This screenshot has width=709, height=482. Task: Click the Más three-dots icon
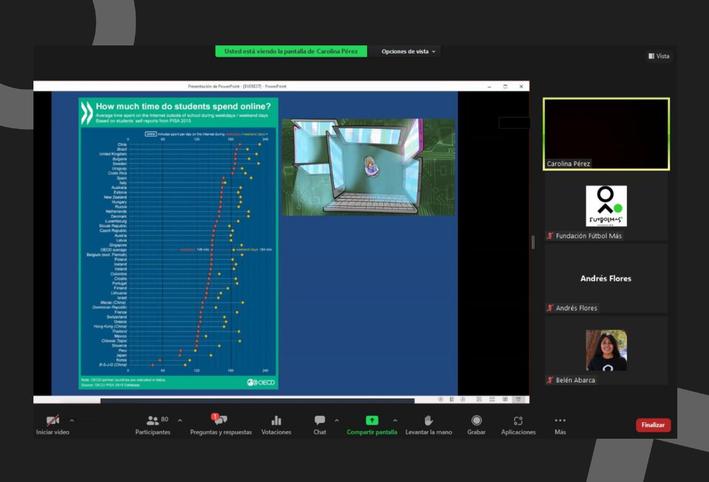click(x=560, y=421)
